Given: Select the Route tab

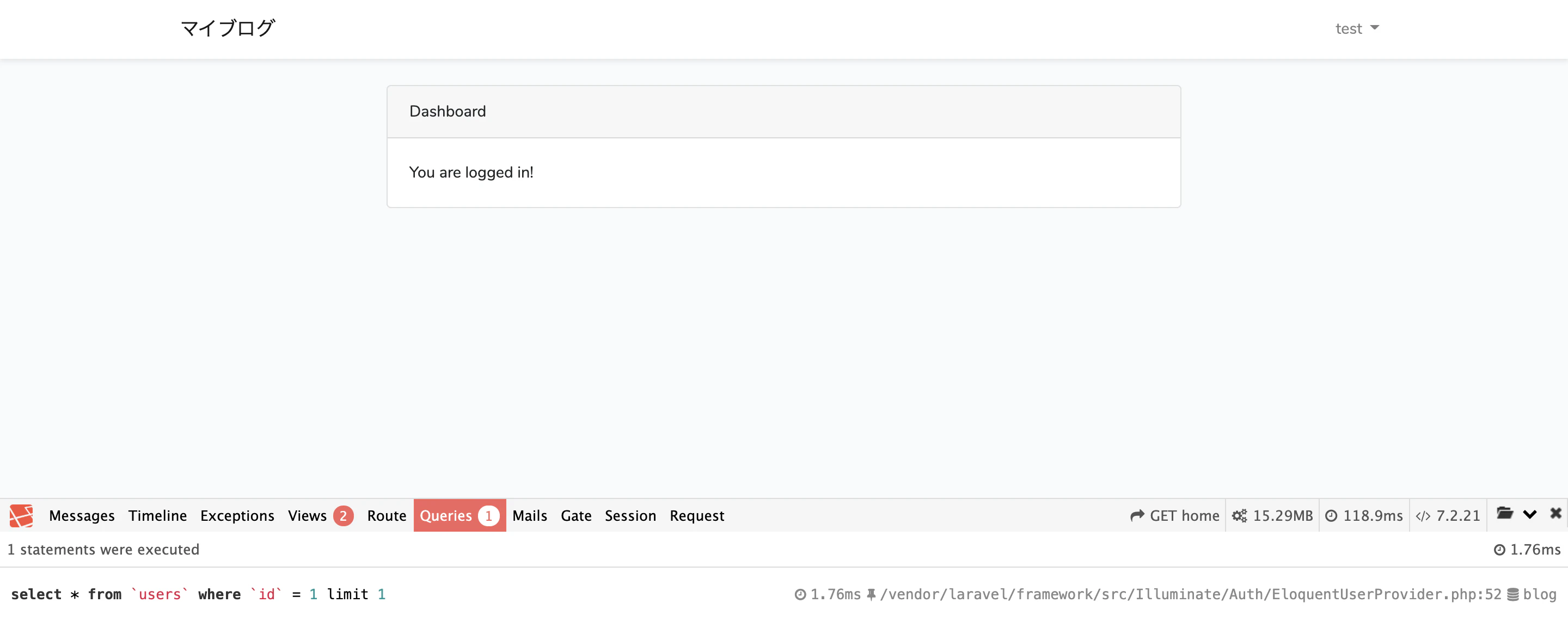Looking at the screenshot, I should click(x=387, y=515).
